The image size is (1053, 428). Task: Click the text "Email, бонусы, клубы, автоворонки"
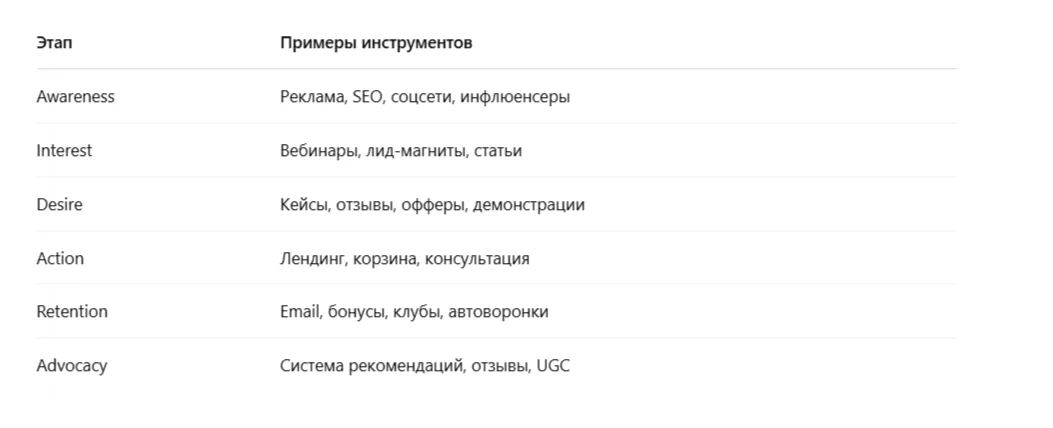click(414, 312)
